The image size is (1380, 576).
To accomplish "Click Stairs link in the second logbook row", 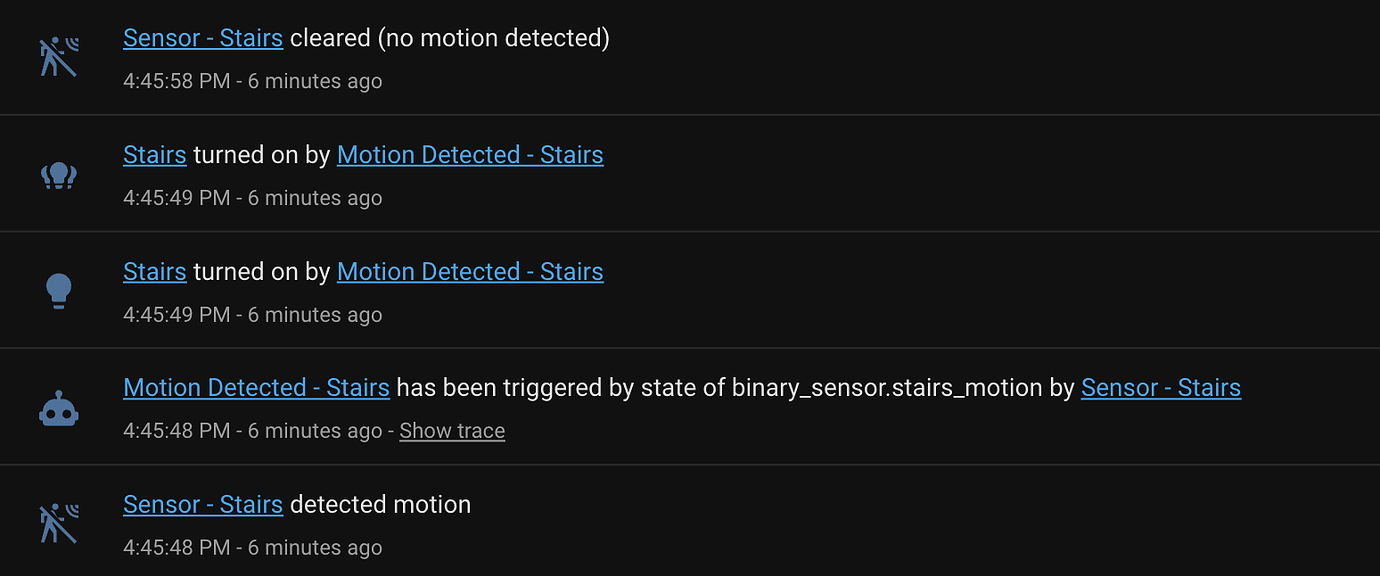I will coord(154,154).
